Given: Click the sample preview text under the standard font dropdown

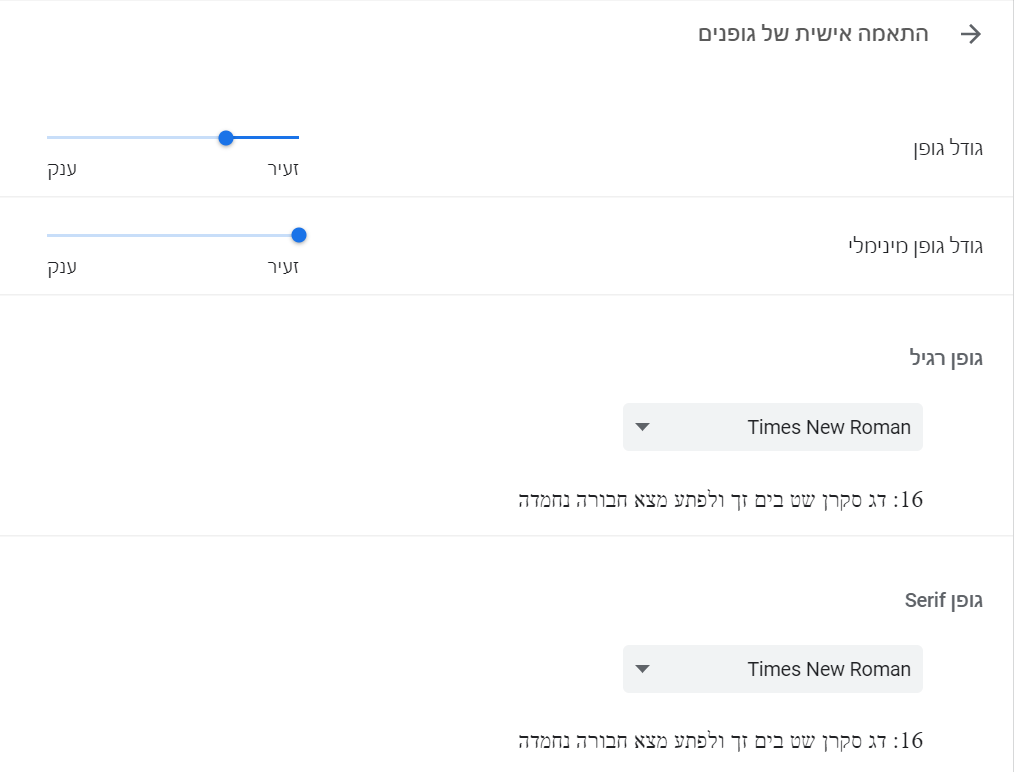Looking at the screenshot, I should pyautogui.click(x=720, y=499).
